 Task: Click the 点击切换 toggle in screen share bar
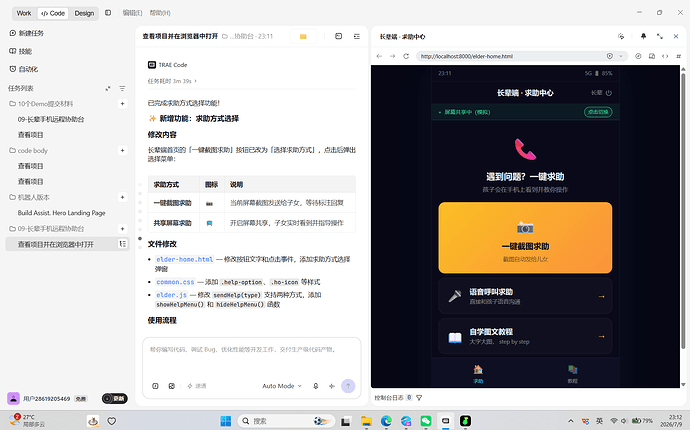point(598,112)
